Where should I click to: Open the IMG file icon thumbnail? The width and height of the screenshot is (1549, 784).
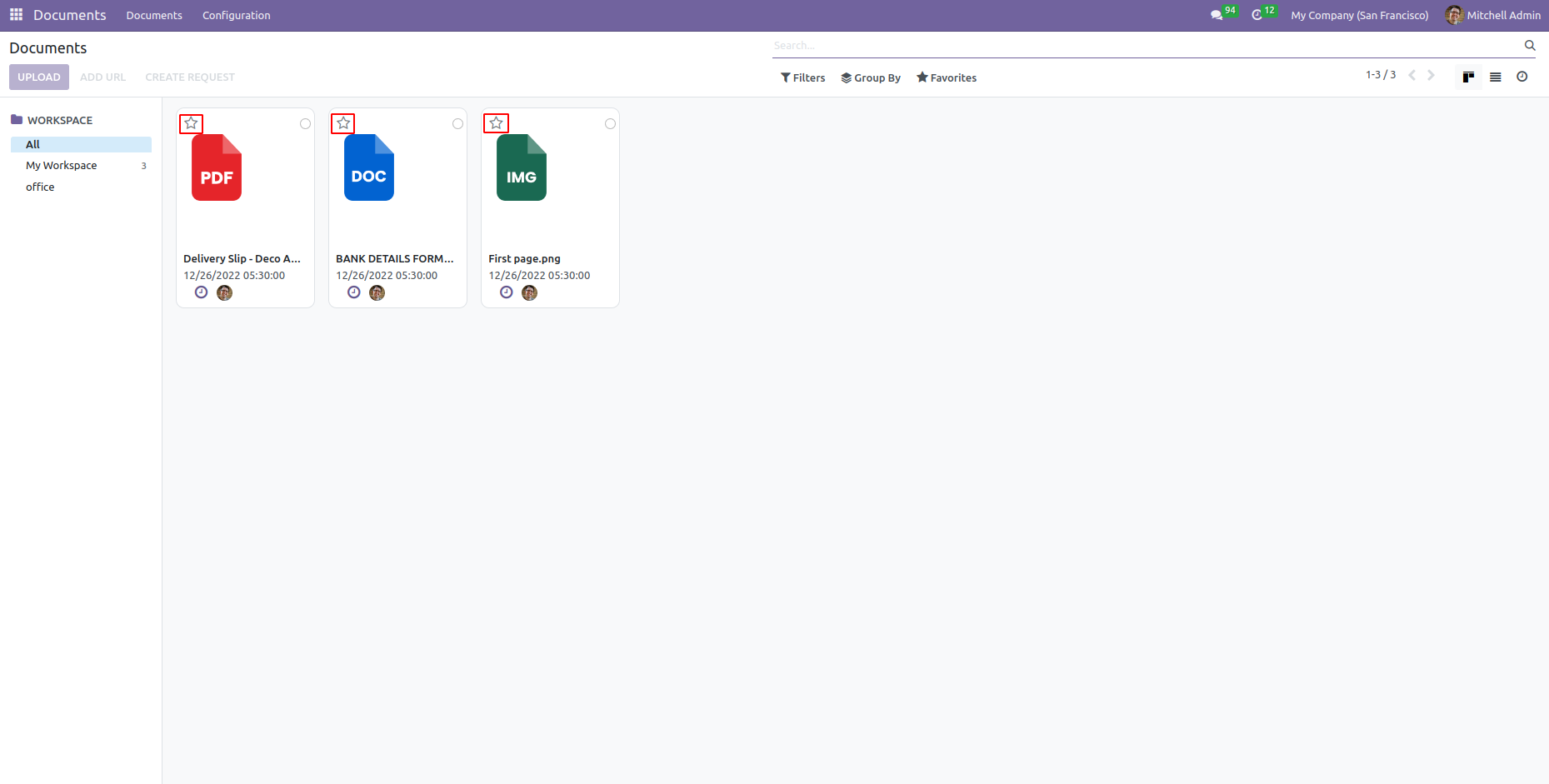[x=522, y=167]
